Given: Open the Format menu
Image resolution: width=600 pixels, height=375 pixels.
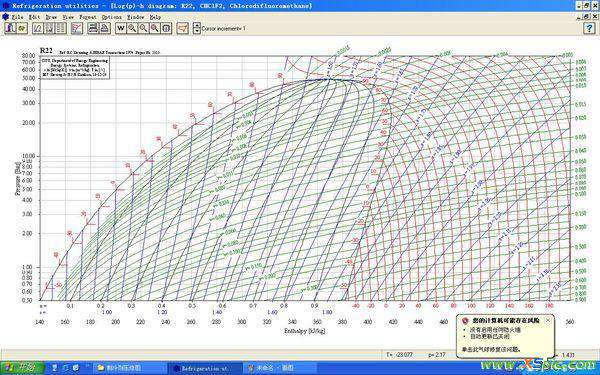Looking at the screenshot, I should (x=88, y=17).
